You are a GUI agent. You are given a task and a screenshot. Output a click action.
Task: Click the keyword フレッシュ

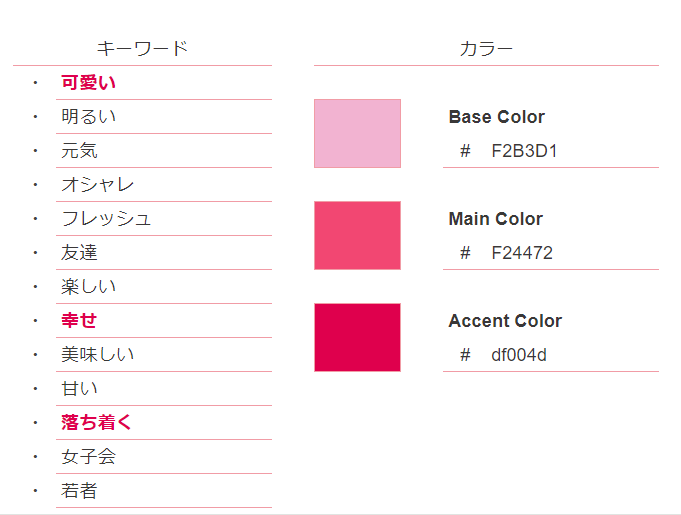[106, 219]
